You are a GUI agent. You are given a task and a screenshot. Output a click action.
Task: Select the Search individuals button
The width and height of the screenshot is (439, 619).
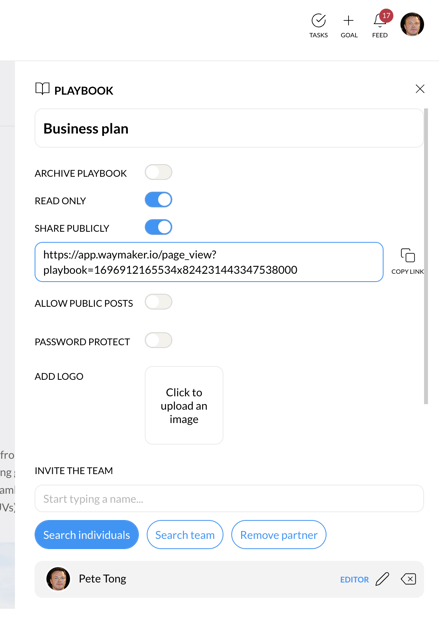coord(86,535)
